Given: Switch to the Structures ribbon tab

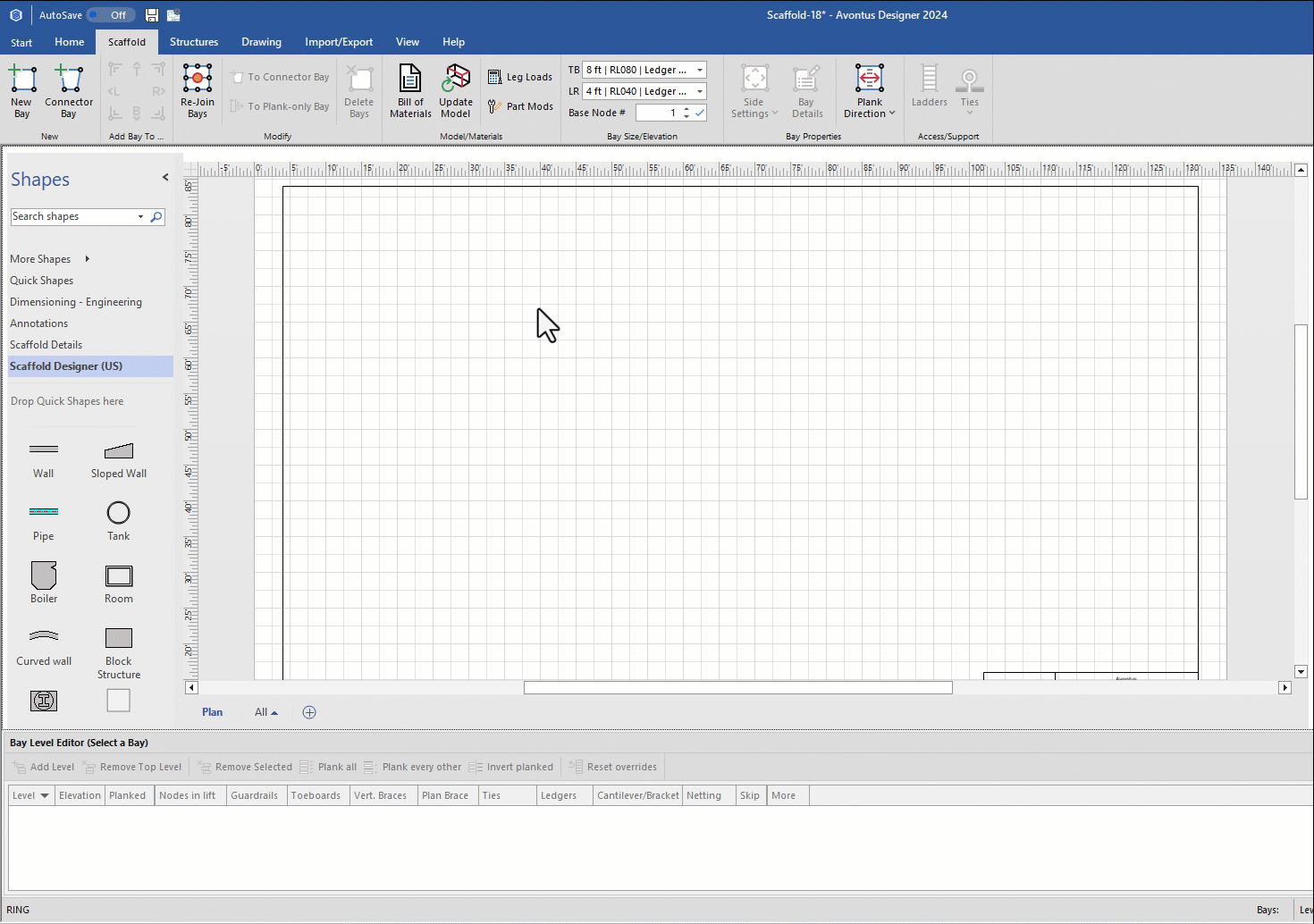Looking at the screenshot, I should 194,42.
